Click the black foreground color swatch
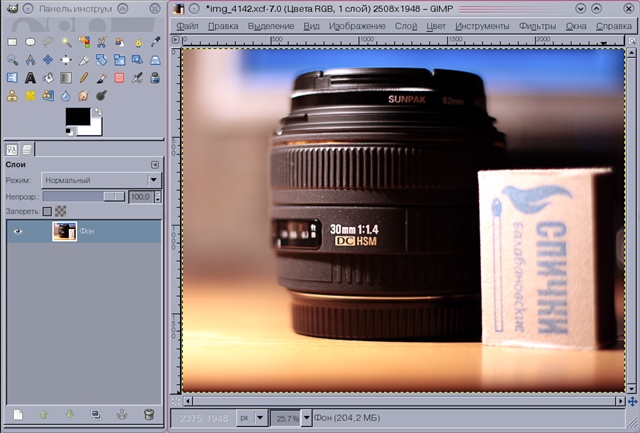The height and width of the screenshot is (433, 640). 77,116
